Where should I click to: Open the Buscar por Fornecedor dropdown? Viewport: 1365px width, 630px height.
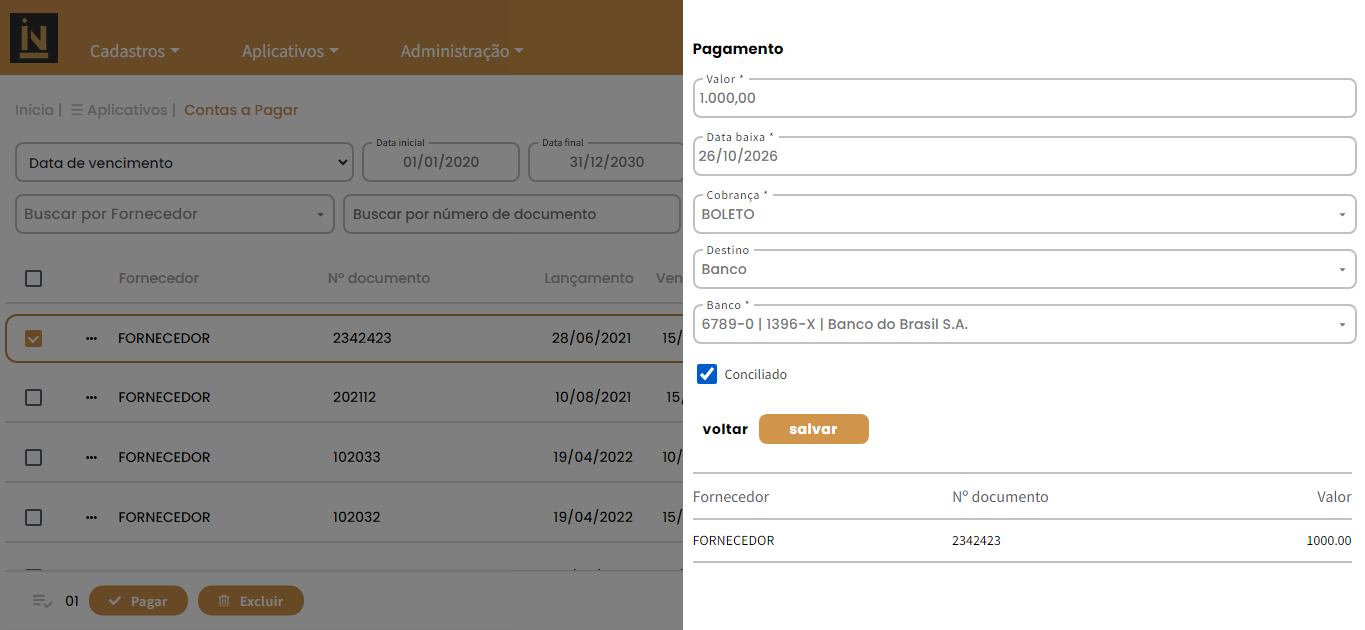coord(175,214)
